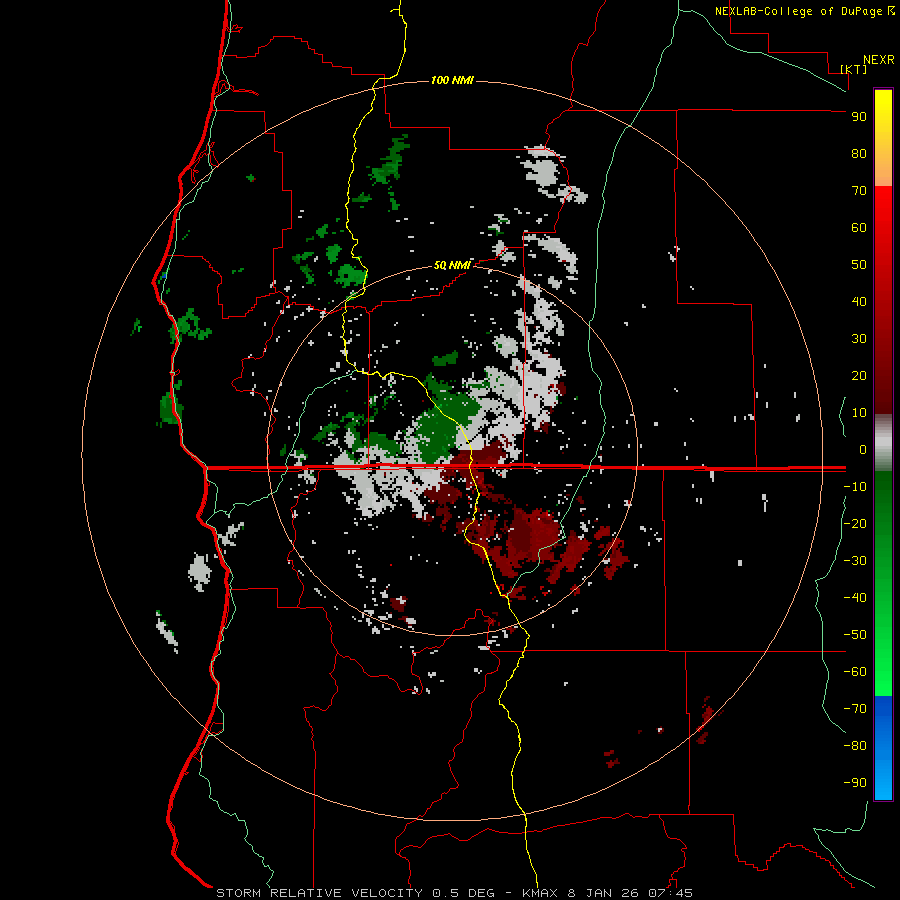900x900 pixels.
Task: Click the positive 80 scale value
Action: point(859,154)
